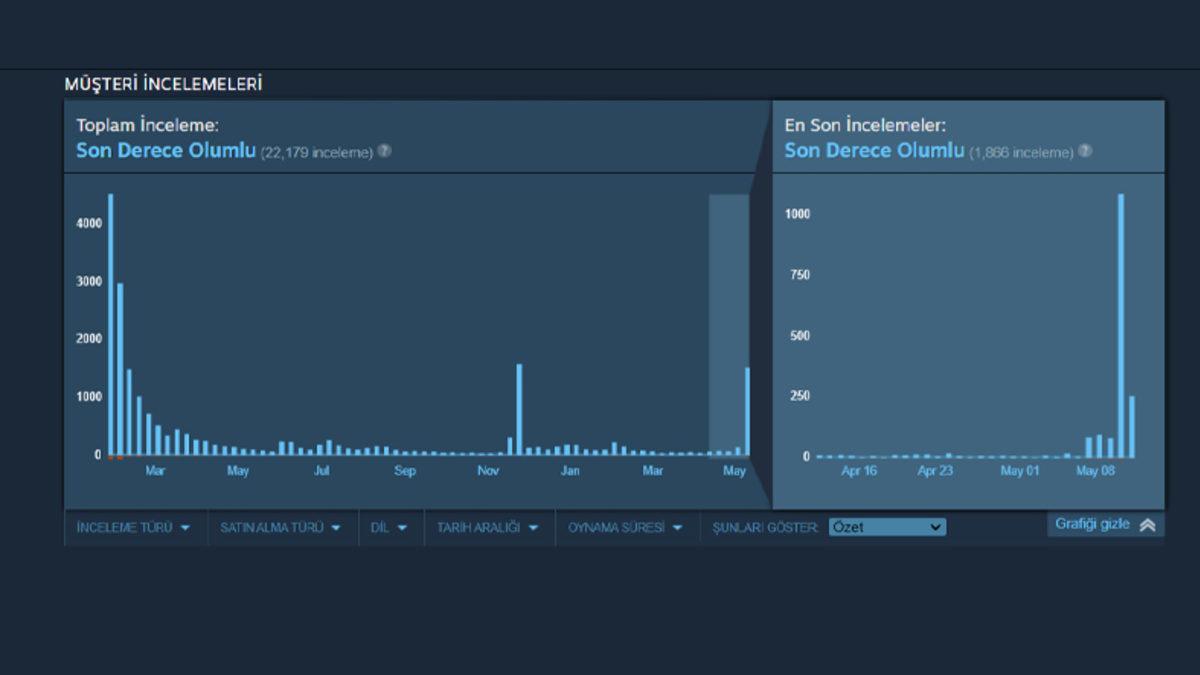Click the MÜŞTERİ İNCELEMELERİ section heading
Viewport: 1200px width, 675px height.
[165, 85]
